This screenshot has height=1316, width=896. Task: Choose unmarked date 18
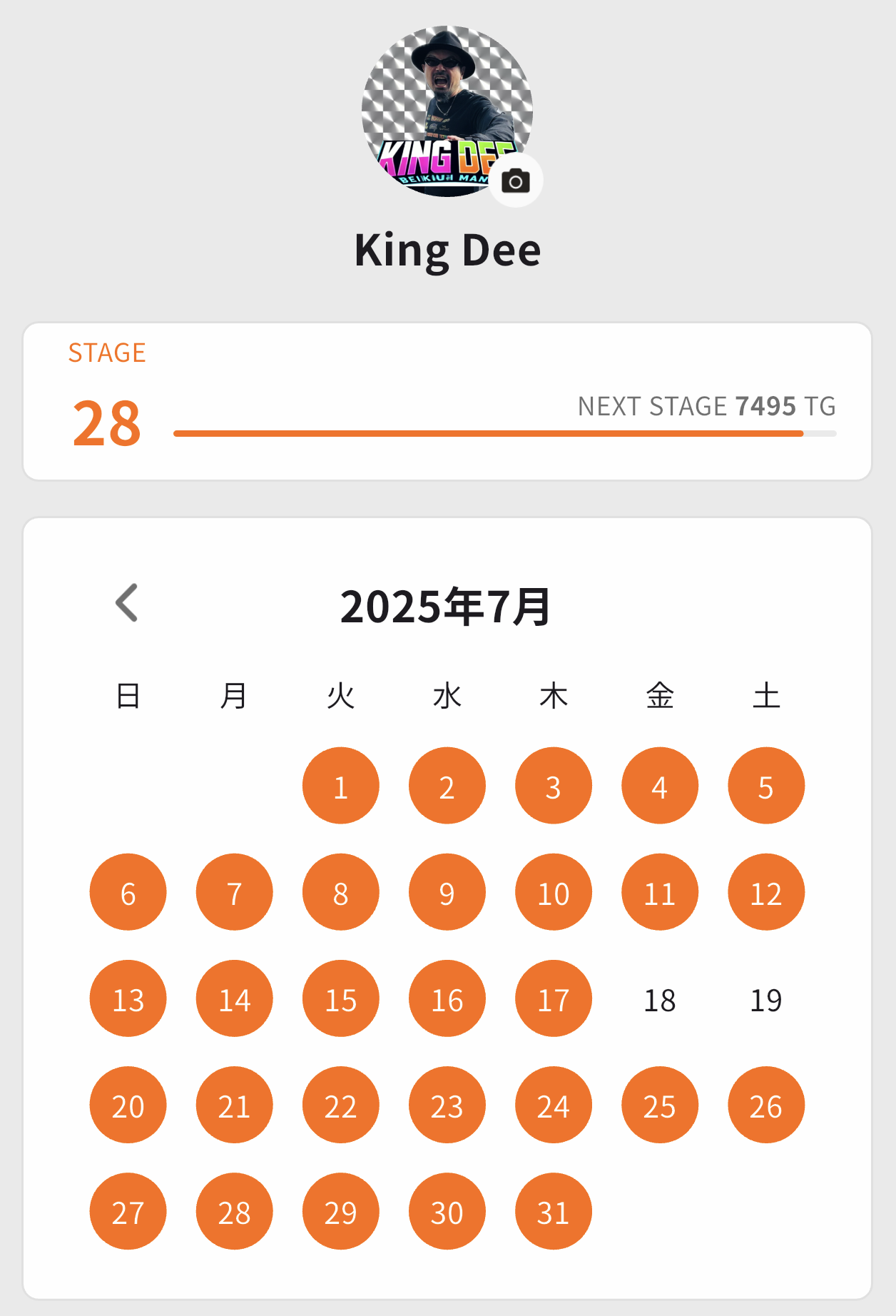659,999
